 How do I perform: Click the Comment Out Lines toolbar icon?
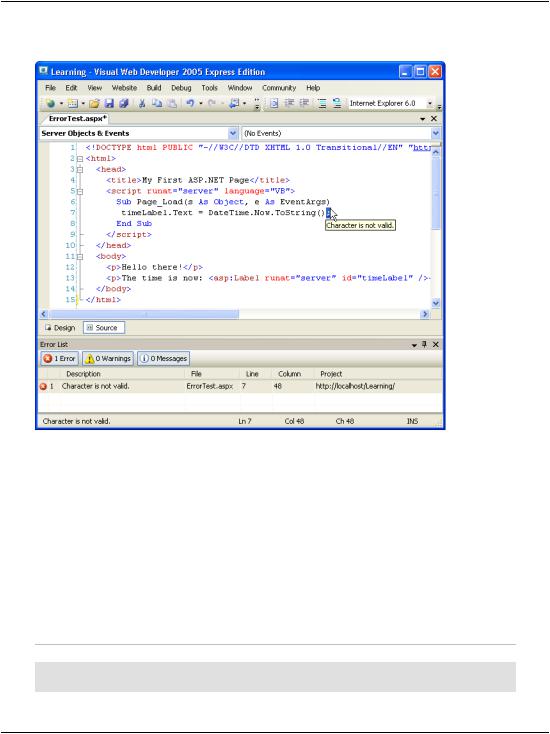click(322, 103)
